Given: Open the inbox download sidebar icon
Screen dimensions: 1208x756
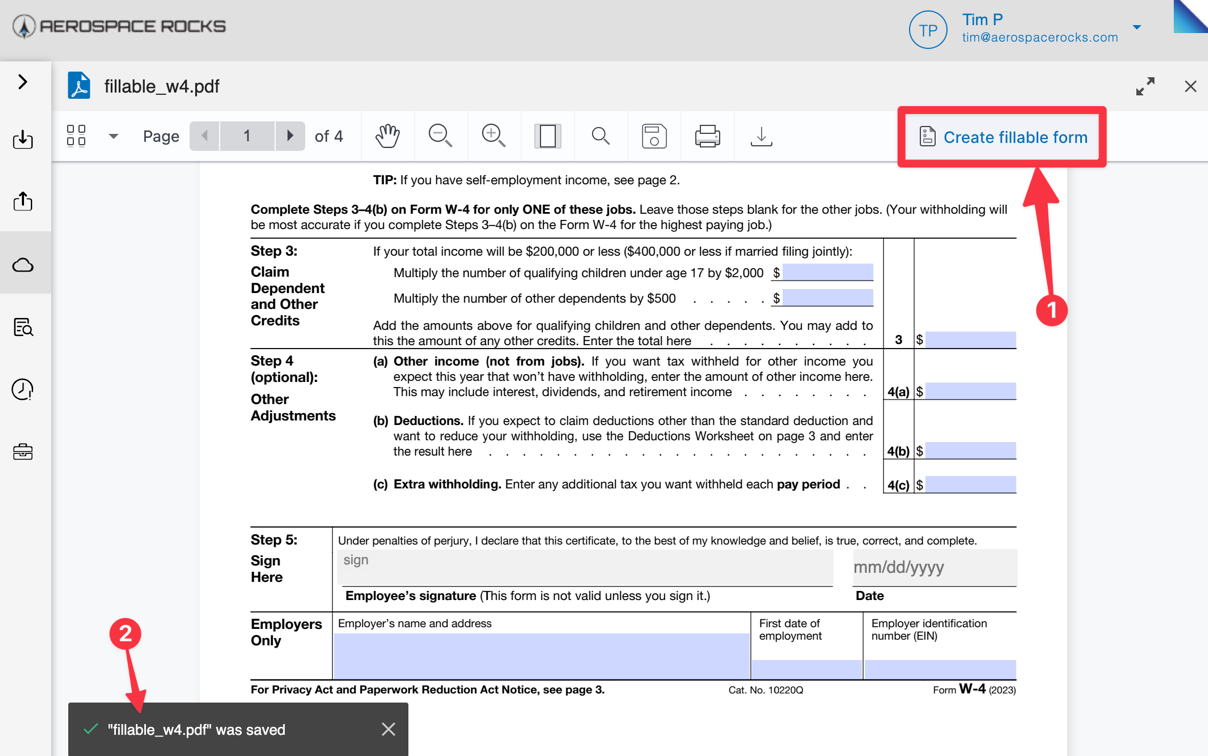Looking at the screenshot, I should [x=23, y=139].
